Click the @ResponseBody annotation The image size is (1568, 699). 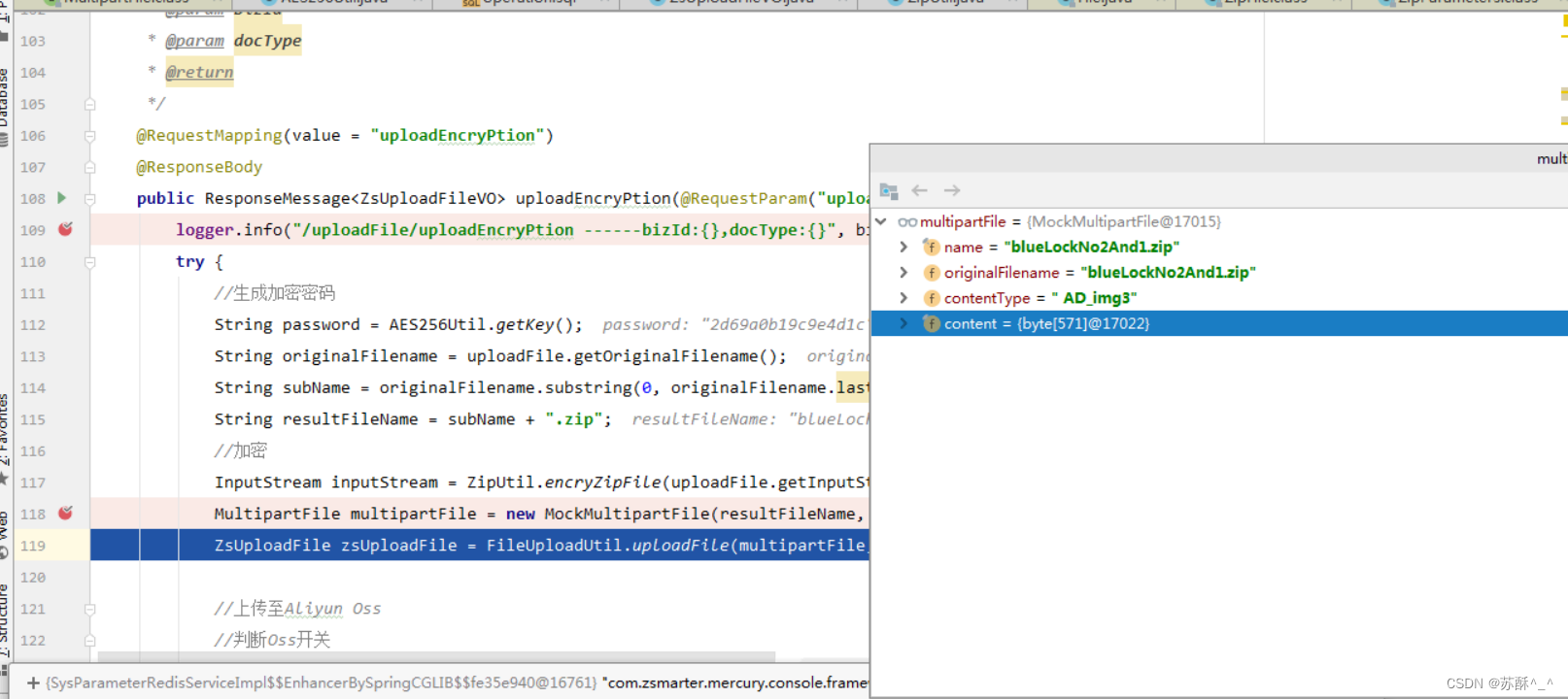pos(199,167)
